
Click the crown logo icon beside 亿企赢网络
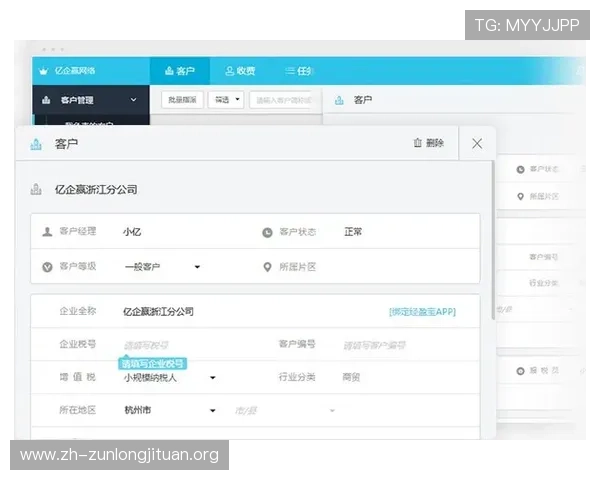tap(44, 71)
